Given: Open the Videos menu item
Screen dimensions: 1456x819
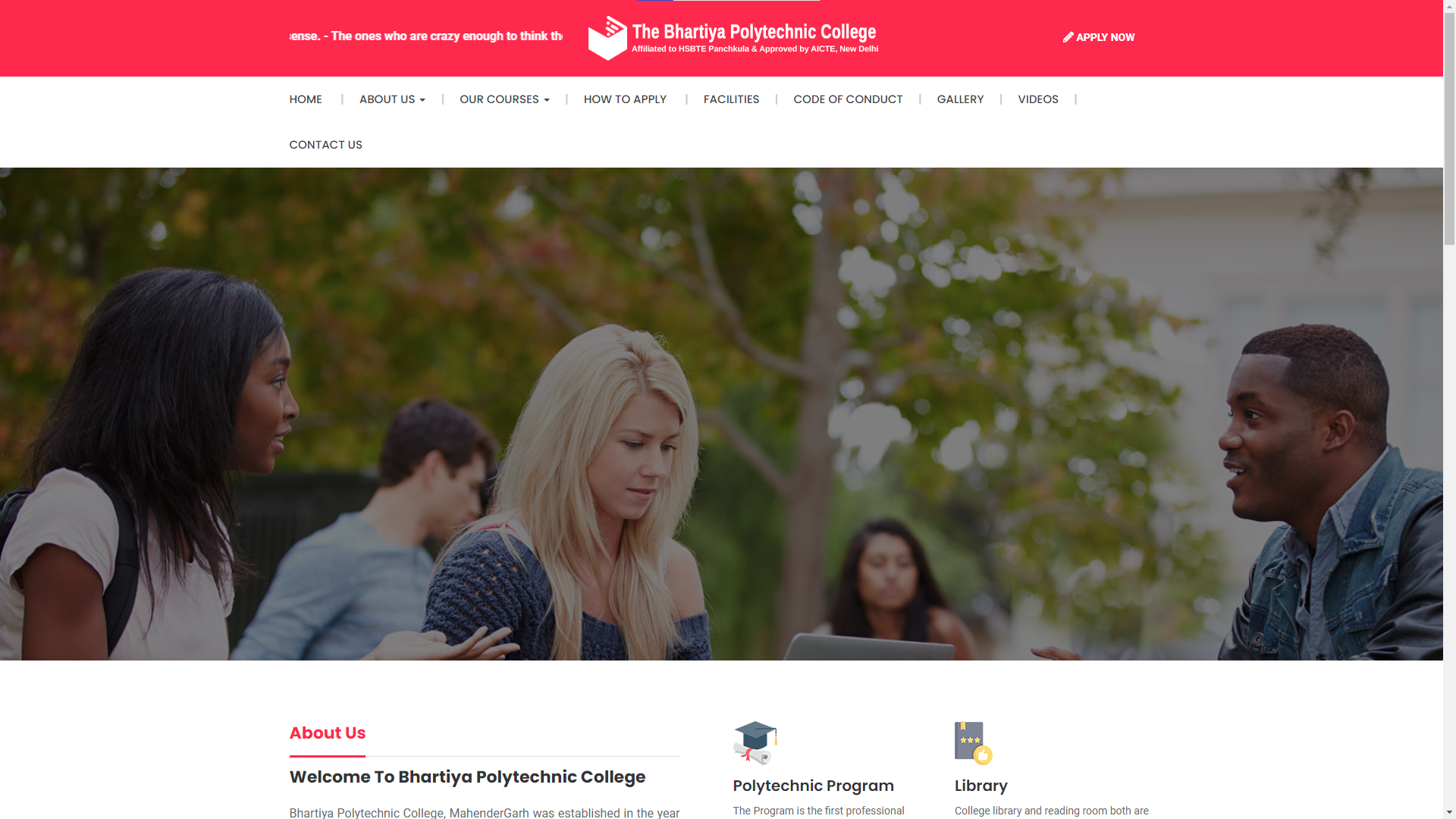Looking at the screenshot, I should click(1038, 99).
